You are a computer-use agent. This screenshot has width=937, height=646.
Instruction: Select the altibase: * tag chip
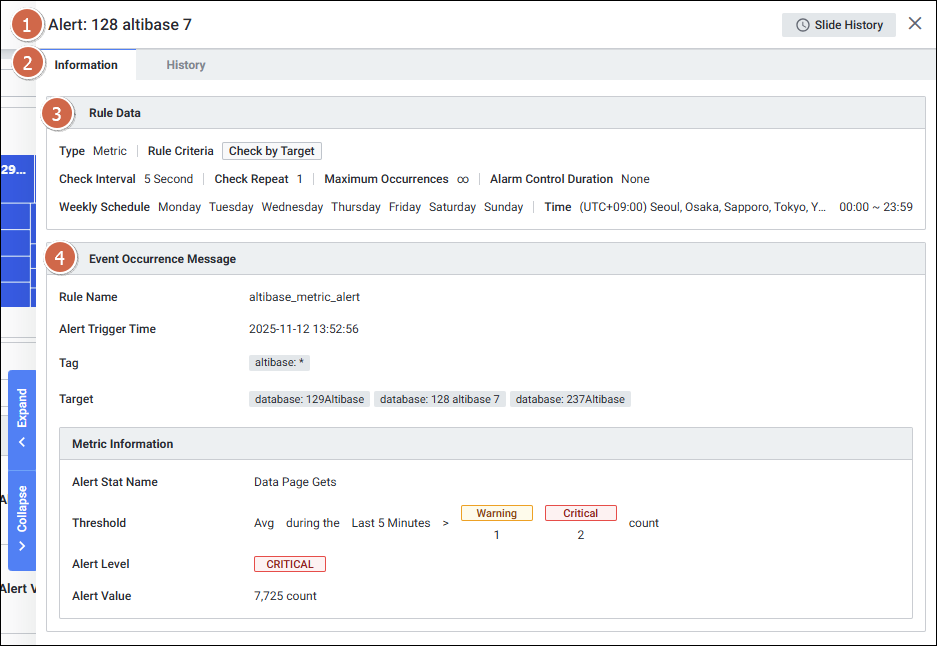click(286, 363)
